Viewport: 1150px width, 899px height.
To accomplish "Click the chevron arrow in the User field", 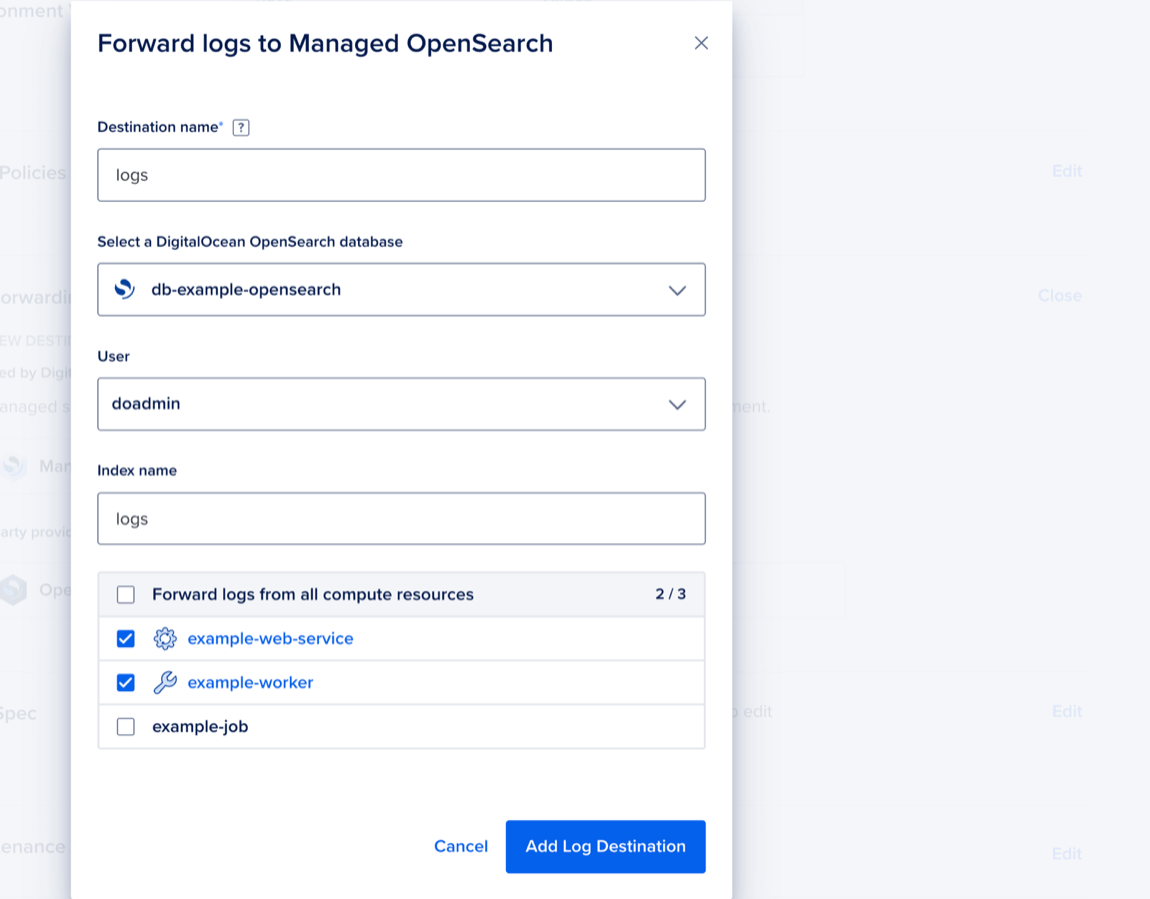I will (x=677, y=405).
